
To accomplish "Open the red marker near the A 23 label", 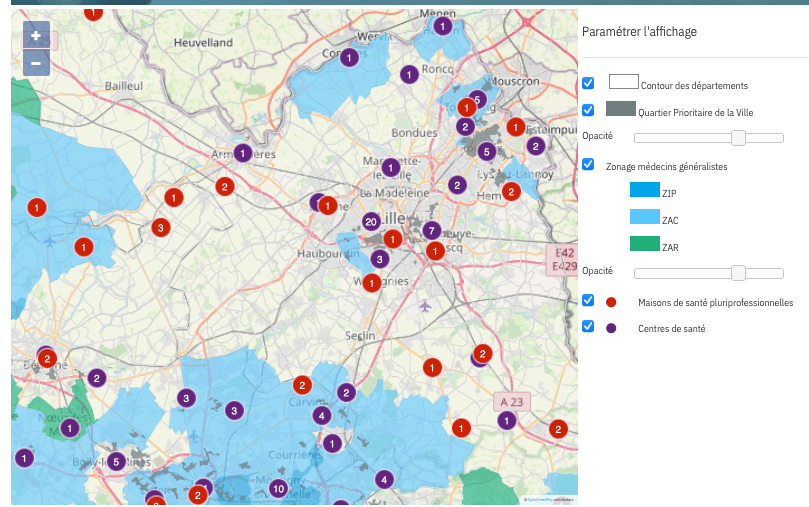I will coord(461,428).
